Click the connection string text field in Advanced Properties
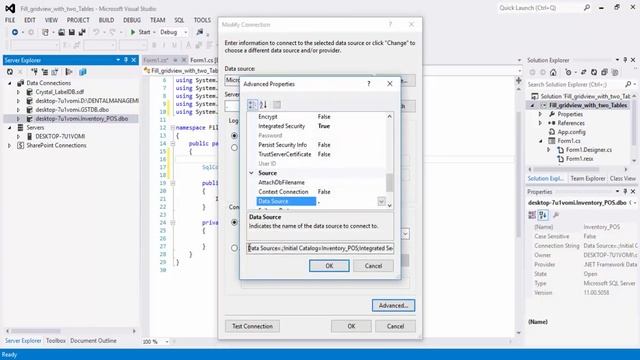 [x=320, y=248]
